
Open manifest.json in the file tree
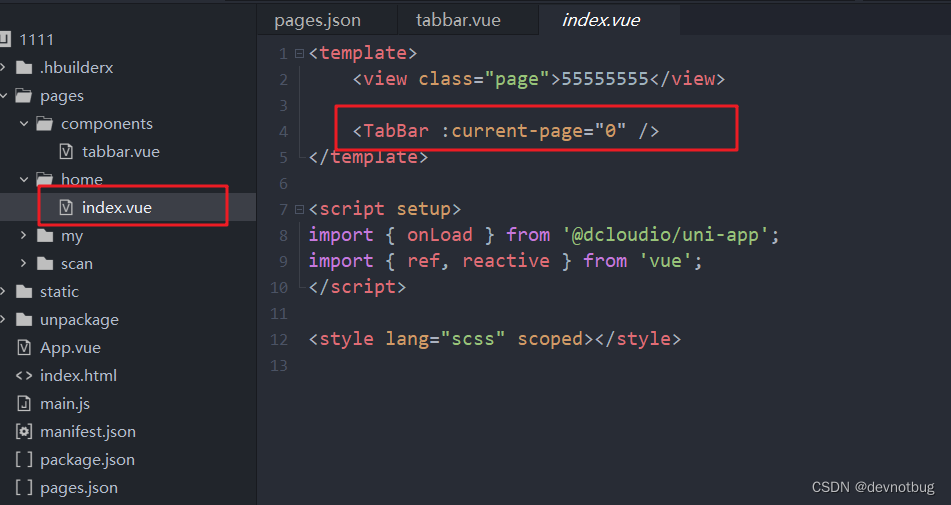[x=88, y=432]
